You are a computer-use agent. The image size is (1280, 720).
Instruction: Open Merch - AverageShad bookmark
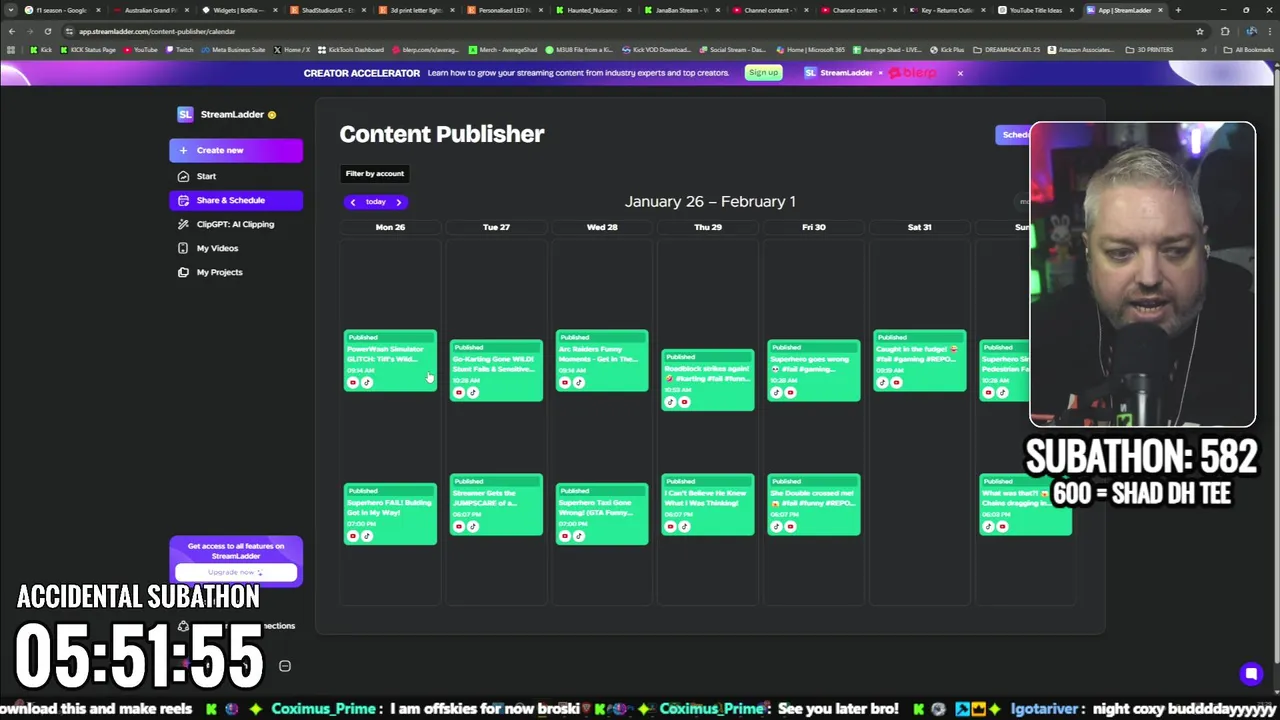tap(505, 50)
